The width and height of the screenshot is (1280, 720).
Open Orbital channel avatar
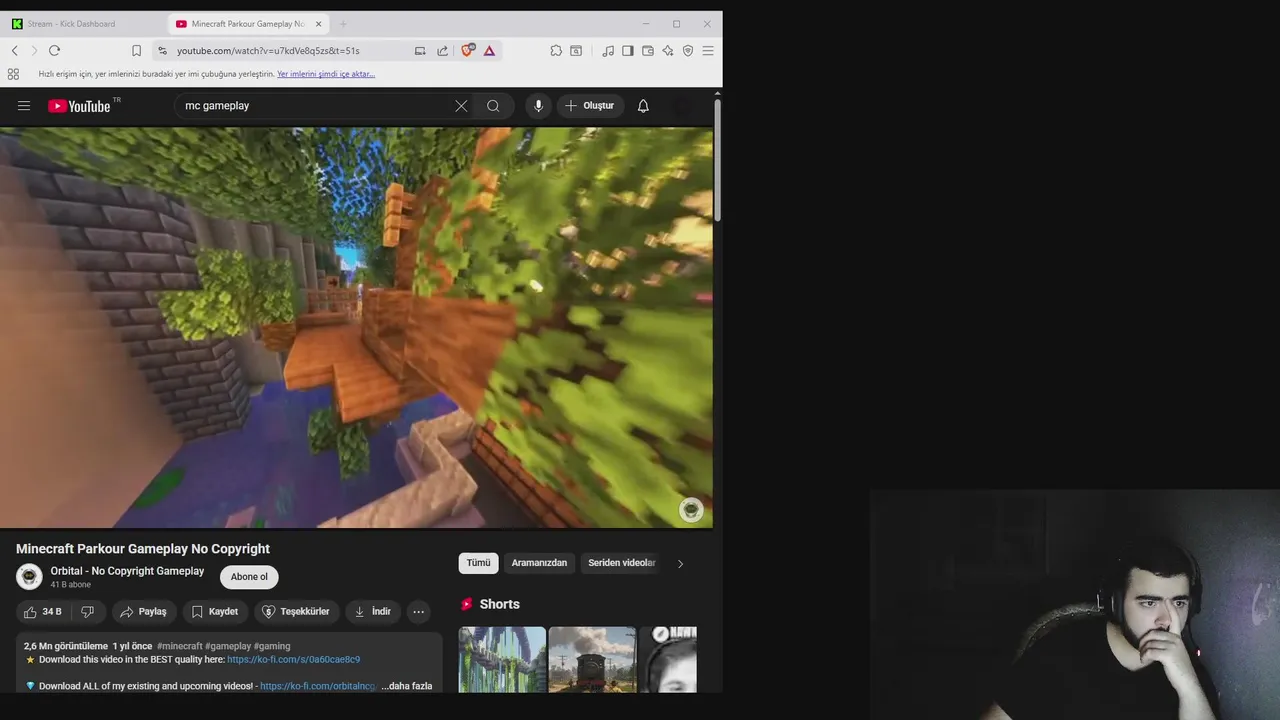[x=29, y=577]
